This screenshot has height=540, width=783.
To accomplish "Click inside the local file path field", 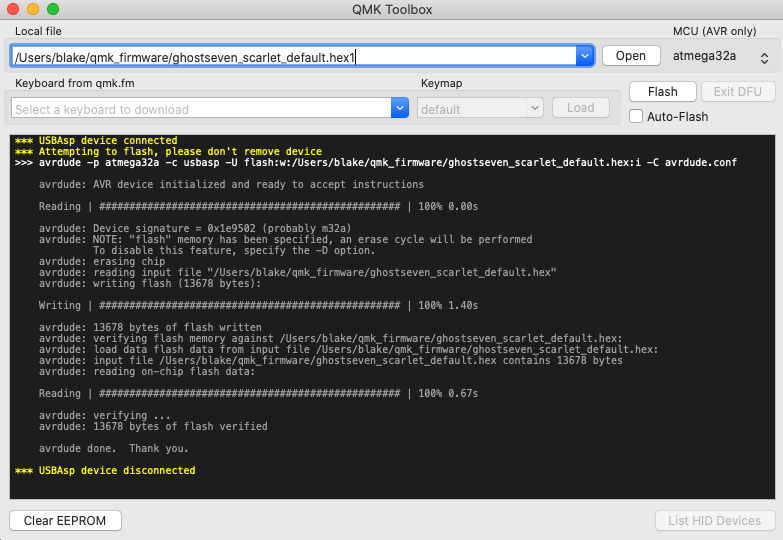I will point(294,56).
